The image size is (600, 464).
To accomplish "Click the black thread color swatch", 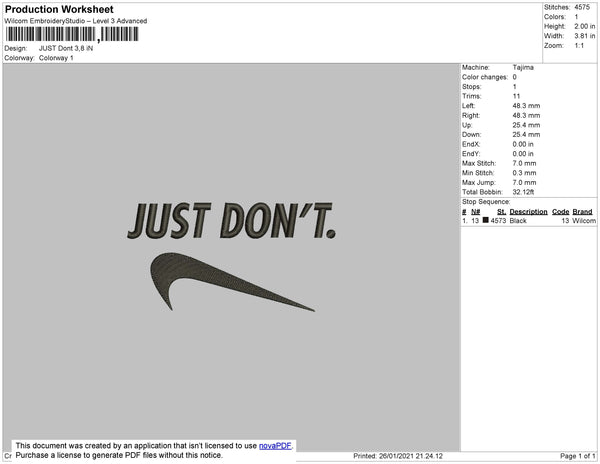I will (x=486, y=220).
